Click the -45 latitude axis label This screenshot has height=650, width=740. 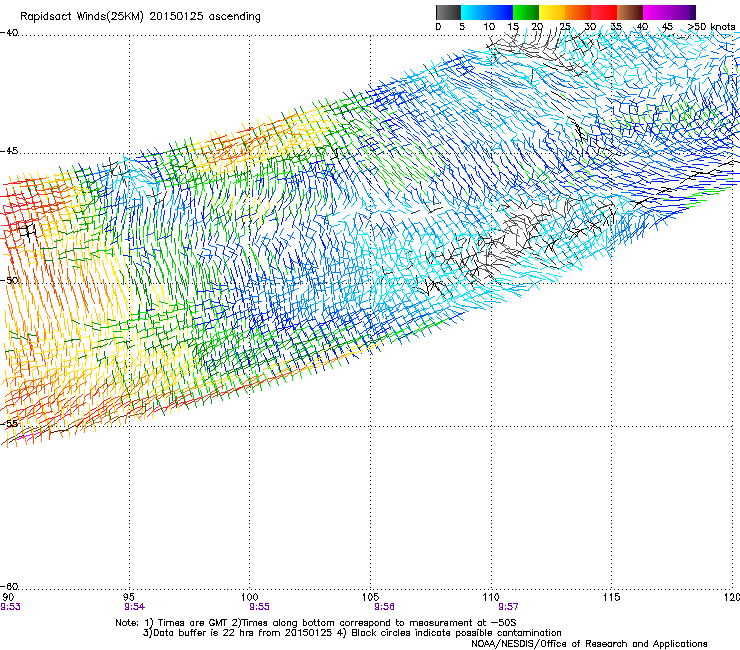(9, 151)
